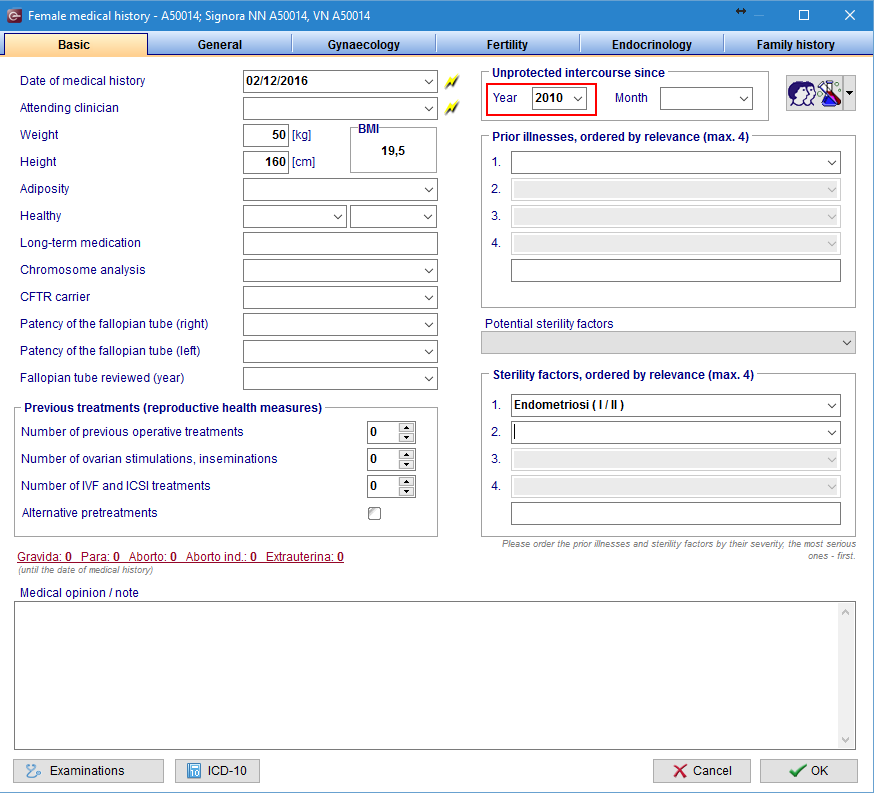Open the Date of medical history dropdown

(428, 81)
